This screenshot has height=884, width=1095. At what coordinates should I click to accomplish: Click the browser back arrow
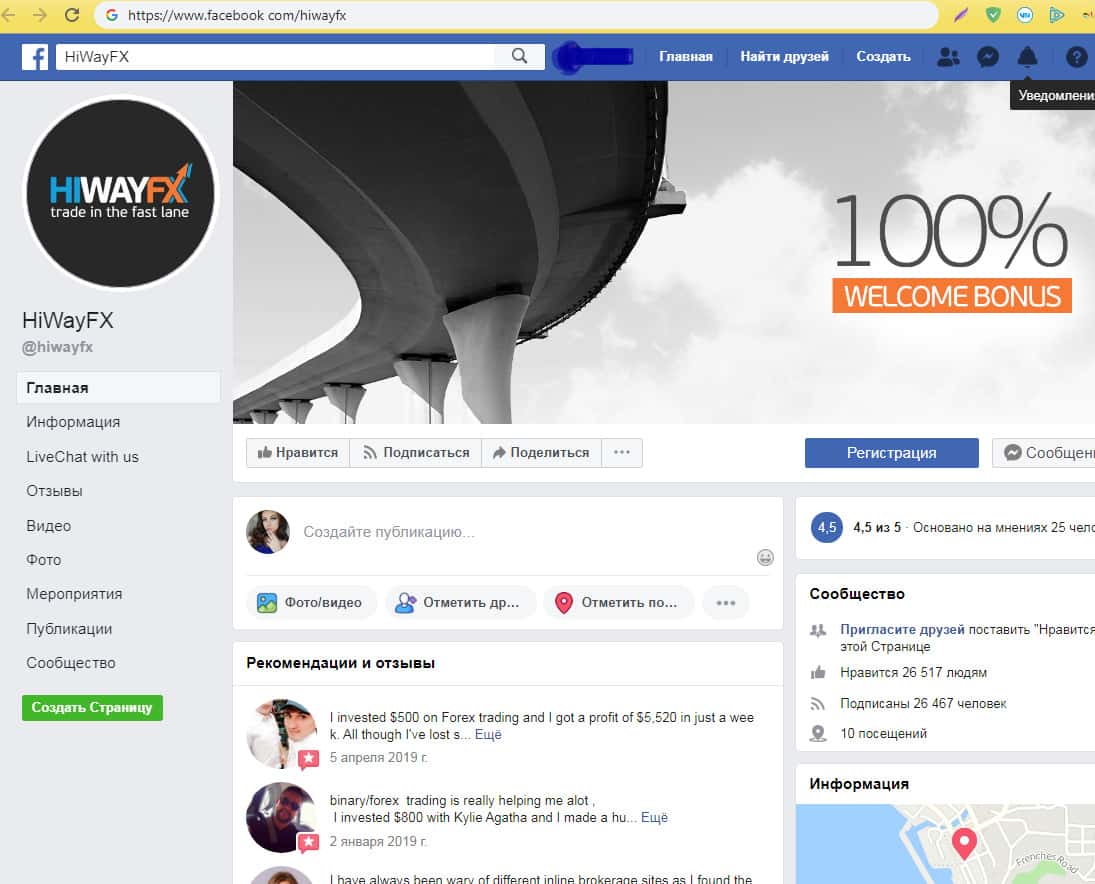(x=8, y=15)
